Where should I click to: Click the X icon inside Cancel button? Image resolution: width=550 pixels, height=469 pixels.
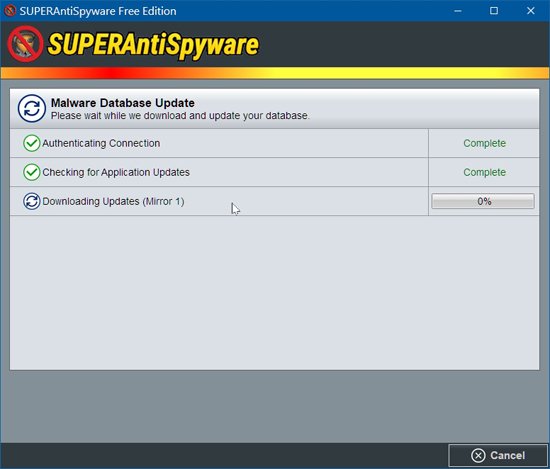point(478,455)
